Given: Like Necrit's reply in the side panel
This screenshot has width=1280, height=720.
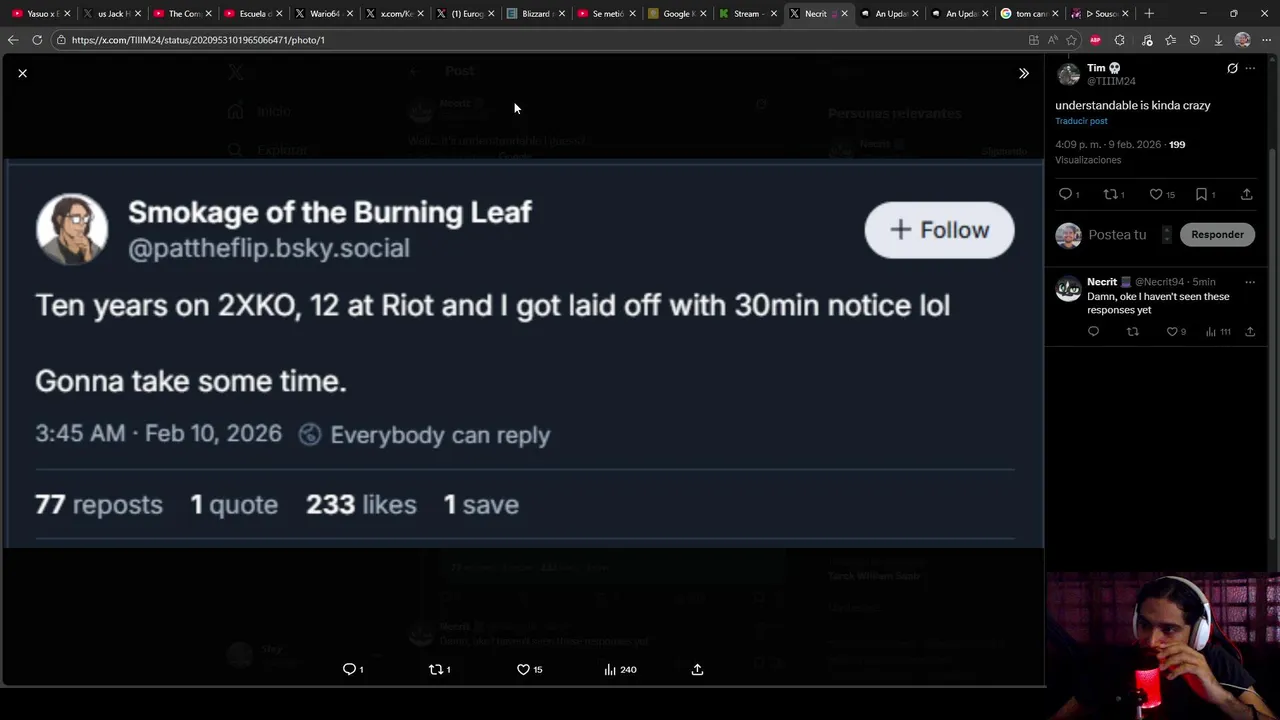Looking at the screenshot, I should (x=1172, y=331).
